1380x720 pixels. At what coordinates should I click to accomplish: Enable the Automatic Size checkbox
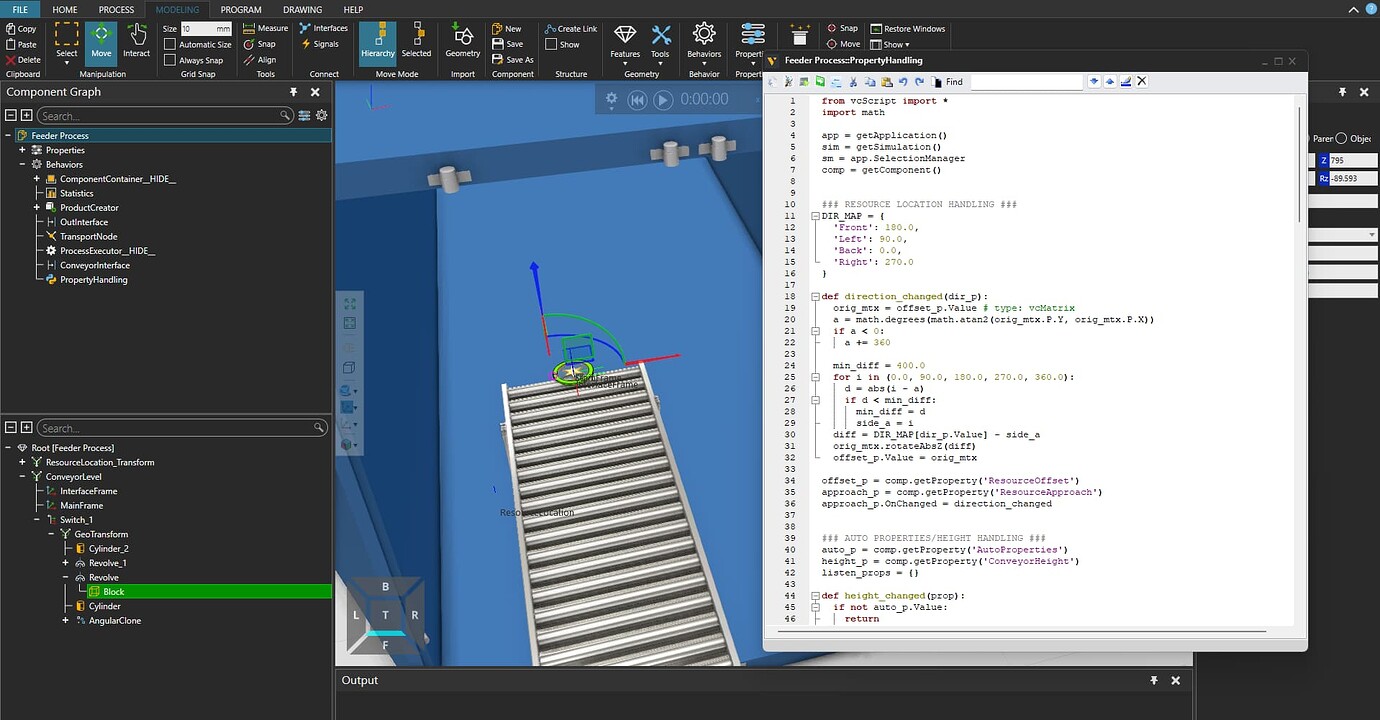click(x=170, y=44)
